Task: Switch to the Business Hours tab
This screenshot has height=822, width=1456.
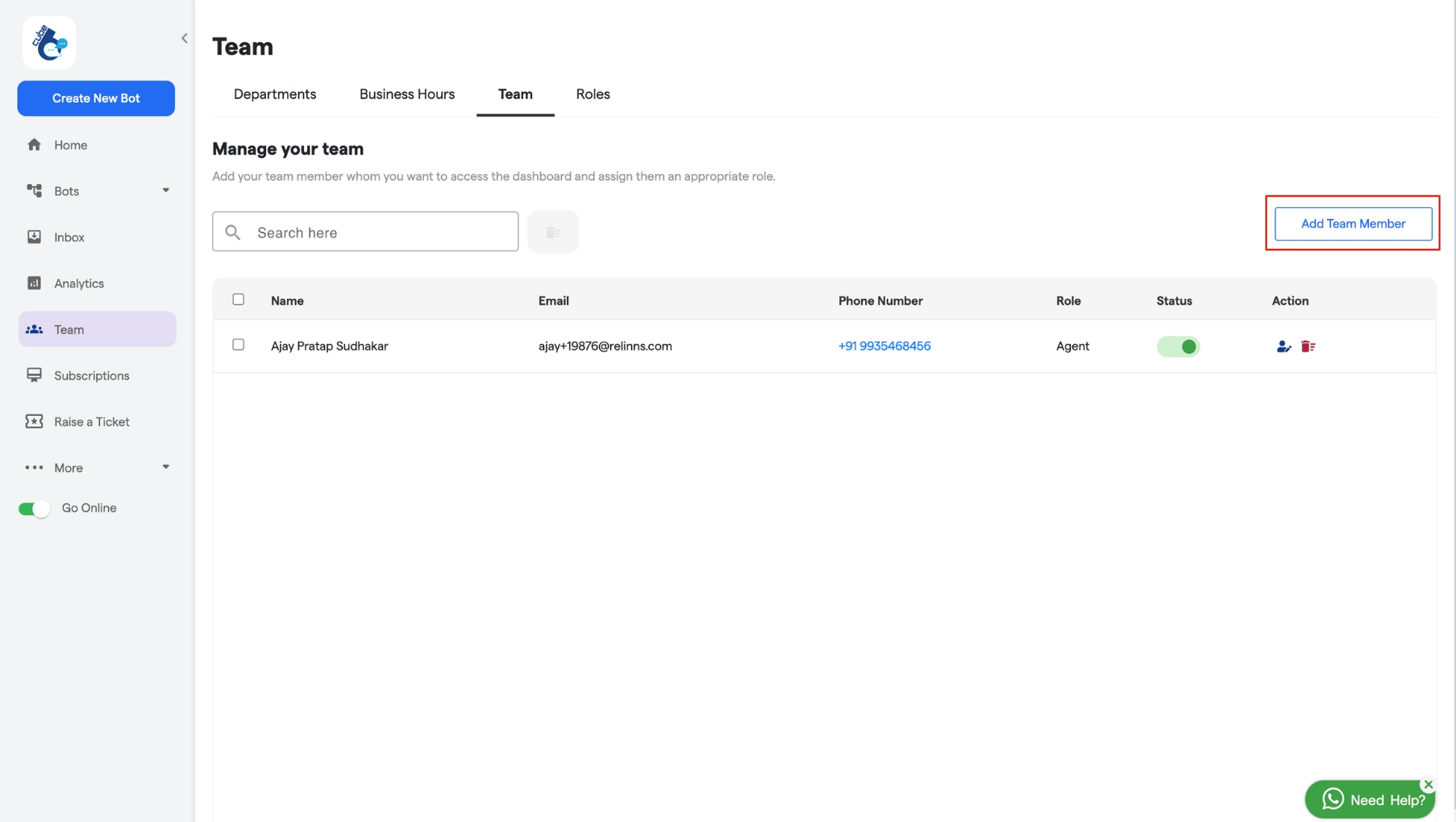Action: click(x=407, y=94)
